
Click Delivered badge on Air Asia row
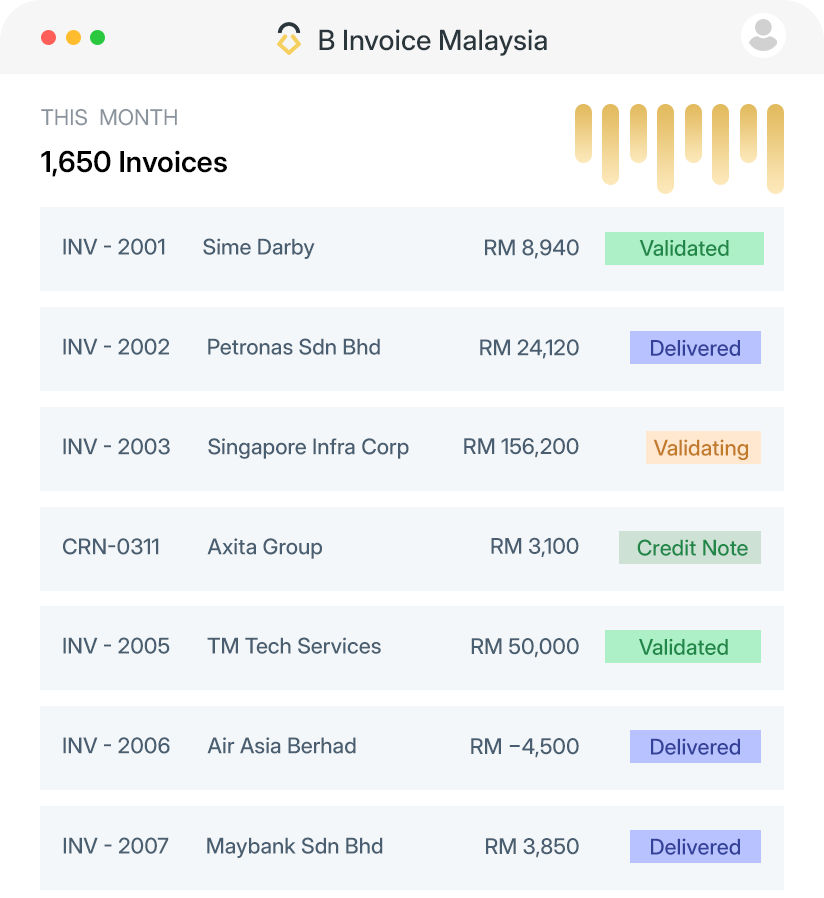695,747
